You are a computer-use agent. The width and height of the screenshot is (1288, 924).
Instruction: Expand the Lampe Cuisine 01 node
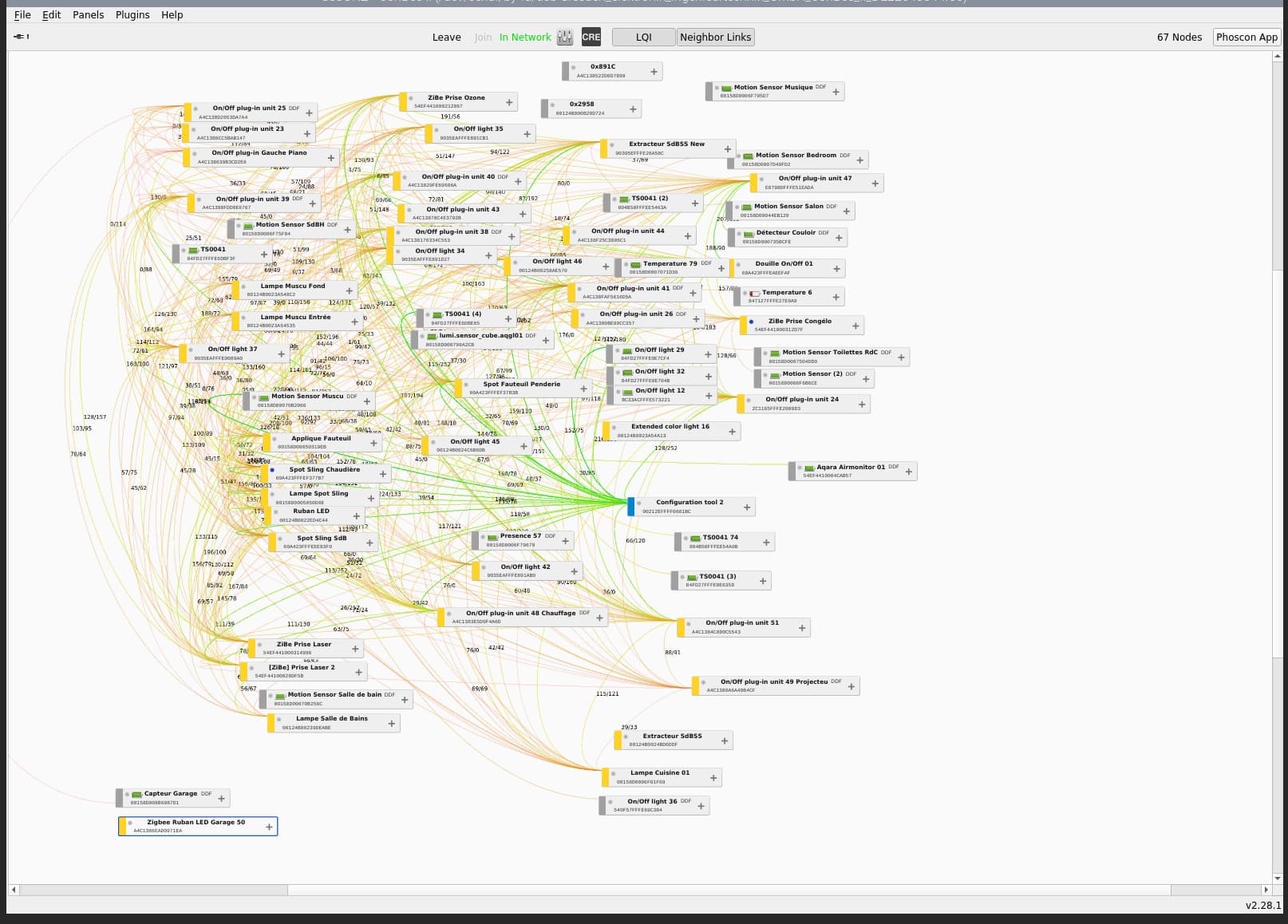pos(713,777)
